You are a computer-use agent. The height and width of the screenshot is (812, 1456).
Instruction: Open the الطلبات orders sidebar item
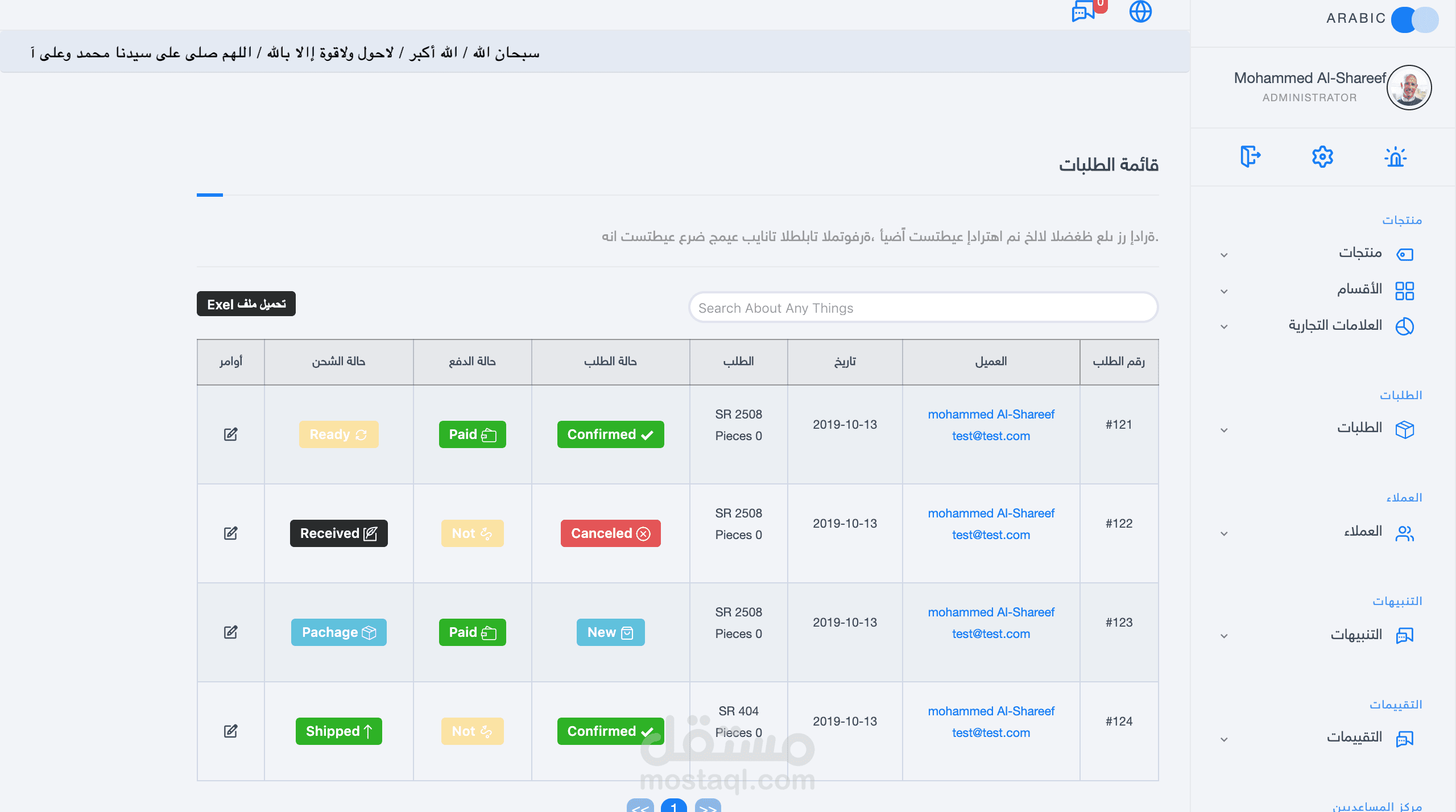[1359, 428]
